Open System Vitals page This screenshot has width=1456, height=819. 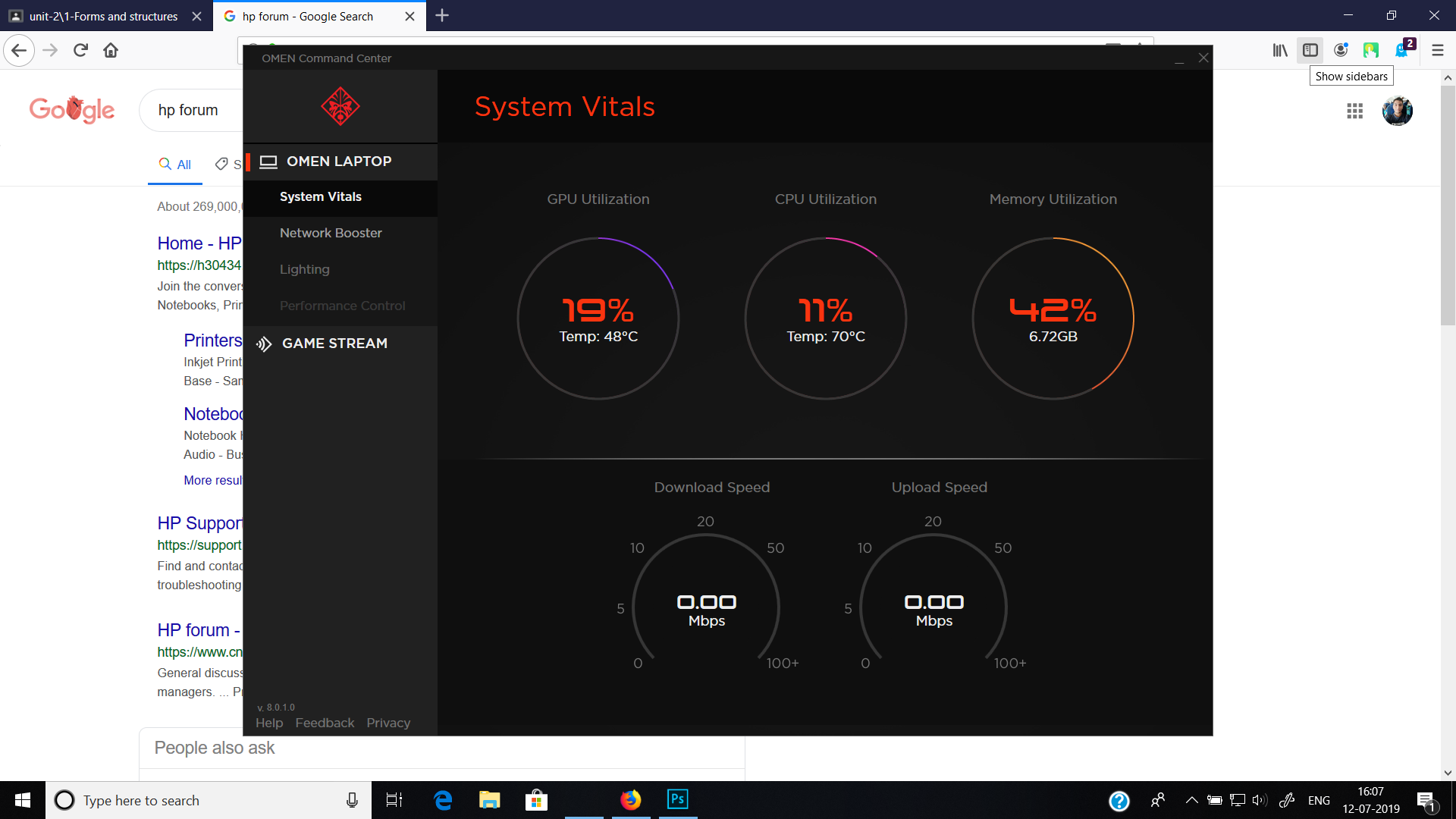tap(340, 197)
